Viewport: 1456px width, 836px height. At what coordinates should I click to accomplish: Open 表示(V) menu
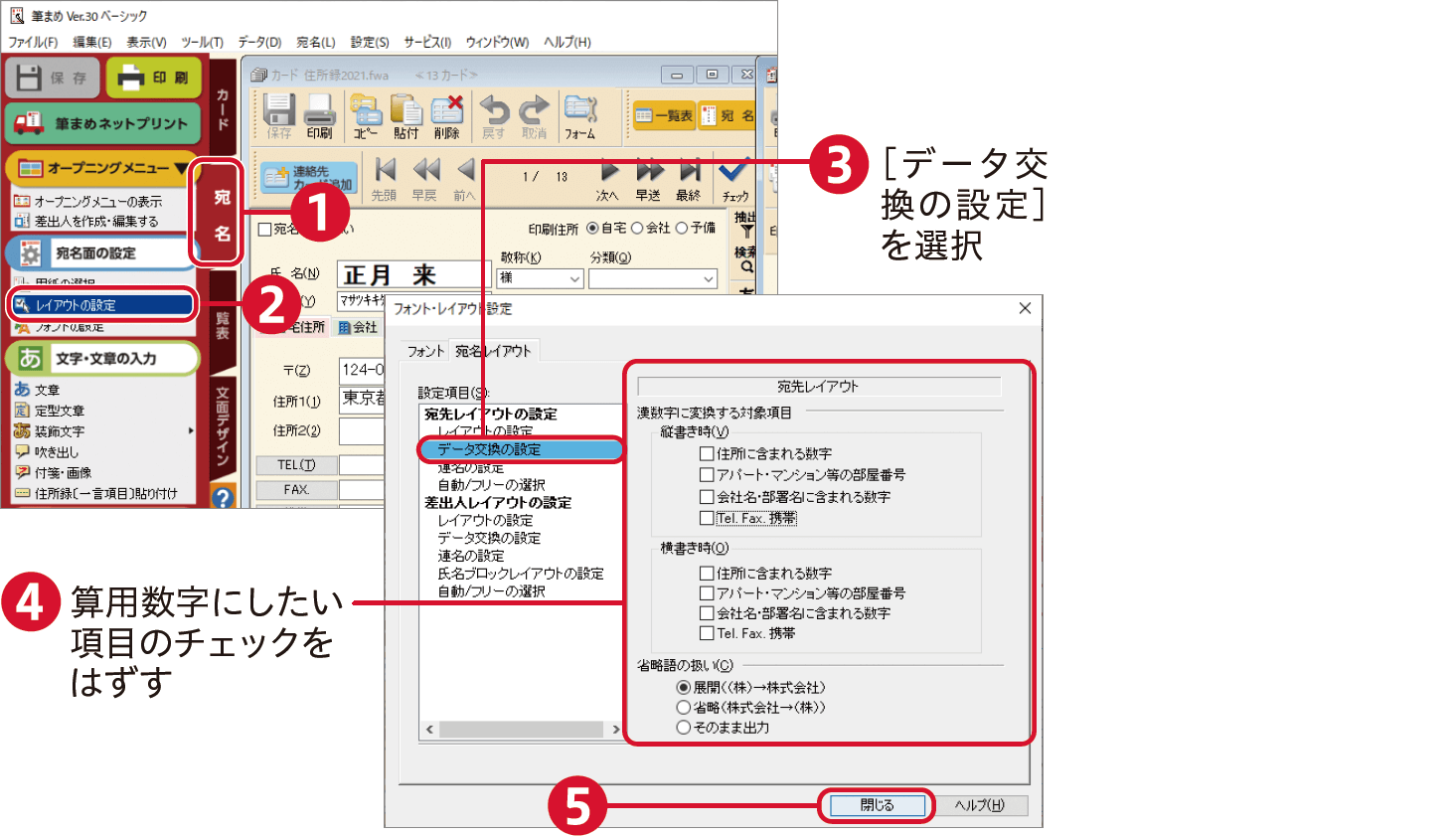pyautogui.click(x=146, y=42)
